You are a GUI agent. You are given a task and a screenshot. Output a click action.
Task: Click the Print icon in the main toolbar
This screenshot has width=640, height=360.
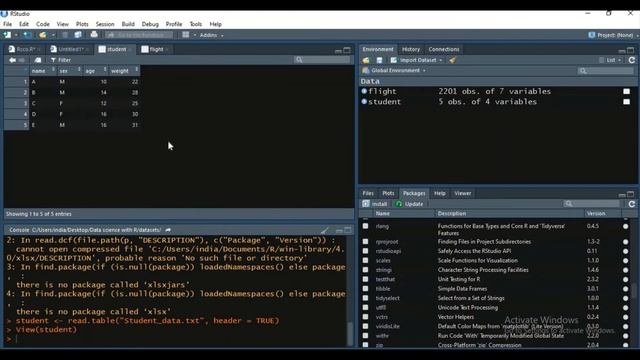(94, 35)
